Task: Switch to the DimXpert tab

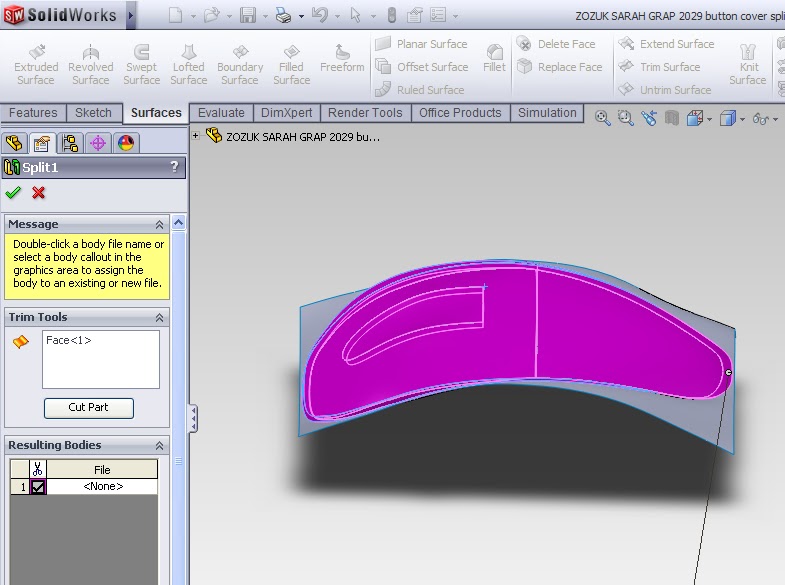Action: 286,113
